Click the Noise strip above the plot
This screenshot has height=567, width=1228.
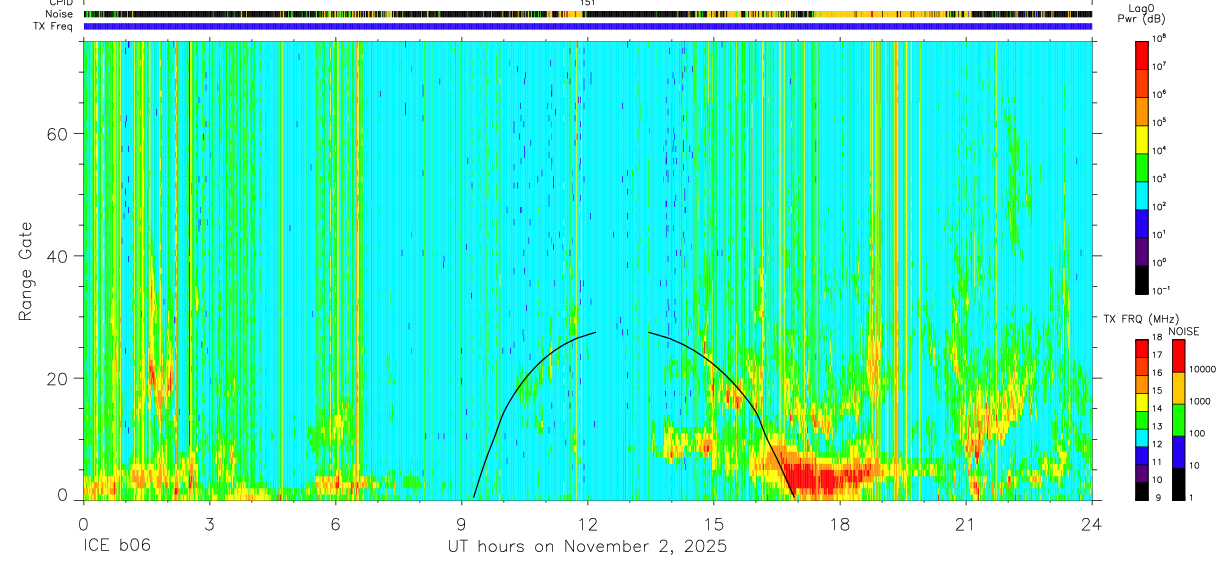click(587, 14)
